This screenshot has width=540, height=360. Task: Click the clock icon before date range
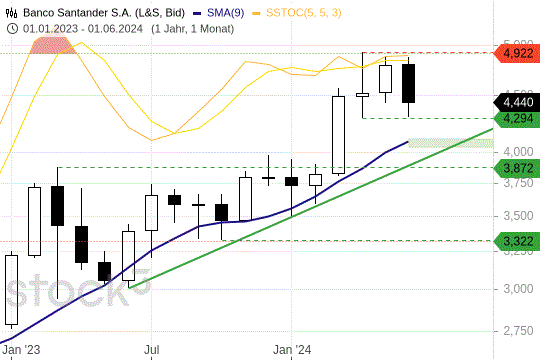(12, 29)
